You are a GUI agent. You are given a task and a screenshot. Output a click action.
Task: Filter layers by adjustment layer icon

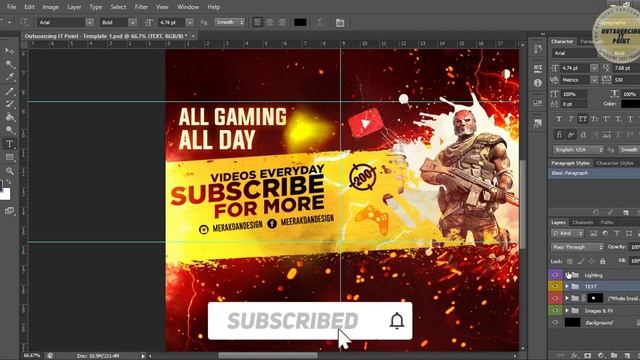[x=605, y=233]
